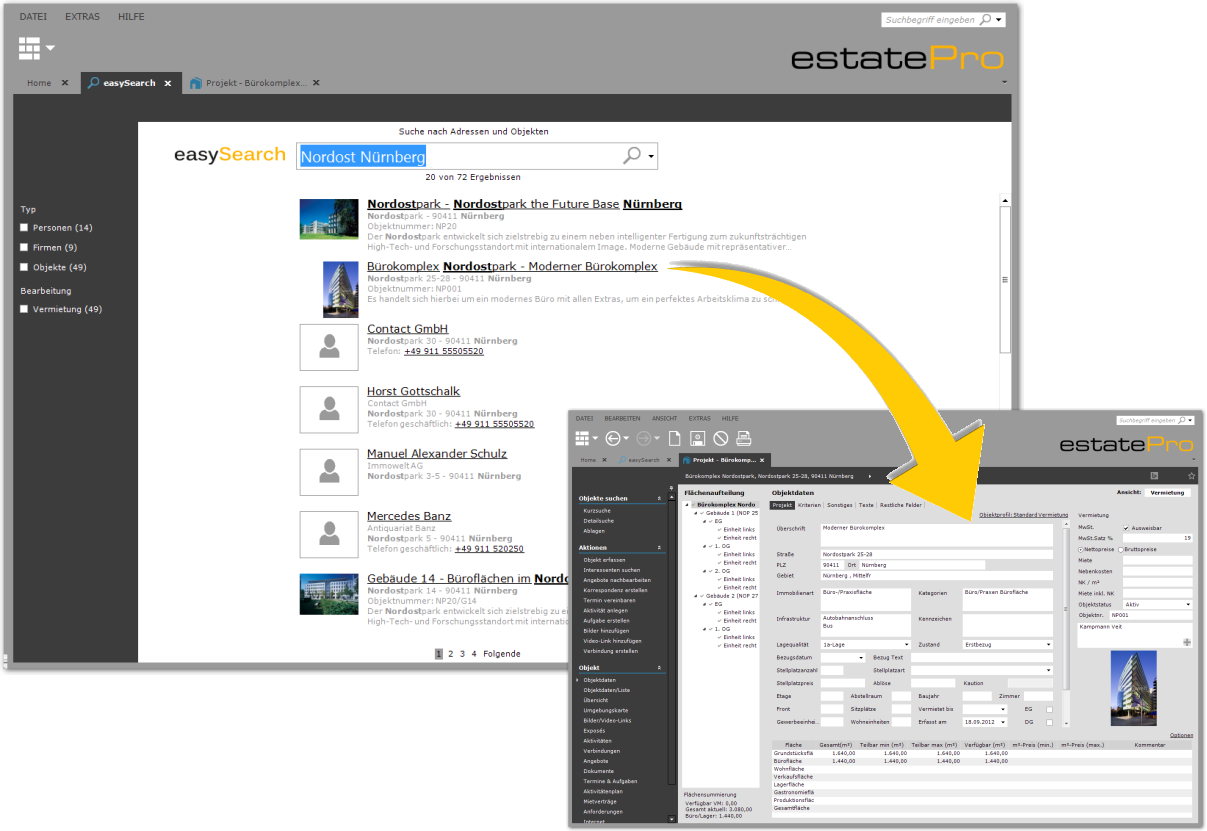Open the Objektstatus dropdown showing Aktiv
This screenshot has width=1207, height=831.
1188,604
